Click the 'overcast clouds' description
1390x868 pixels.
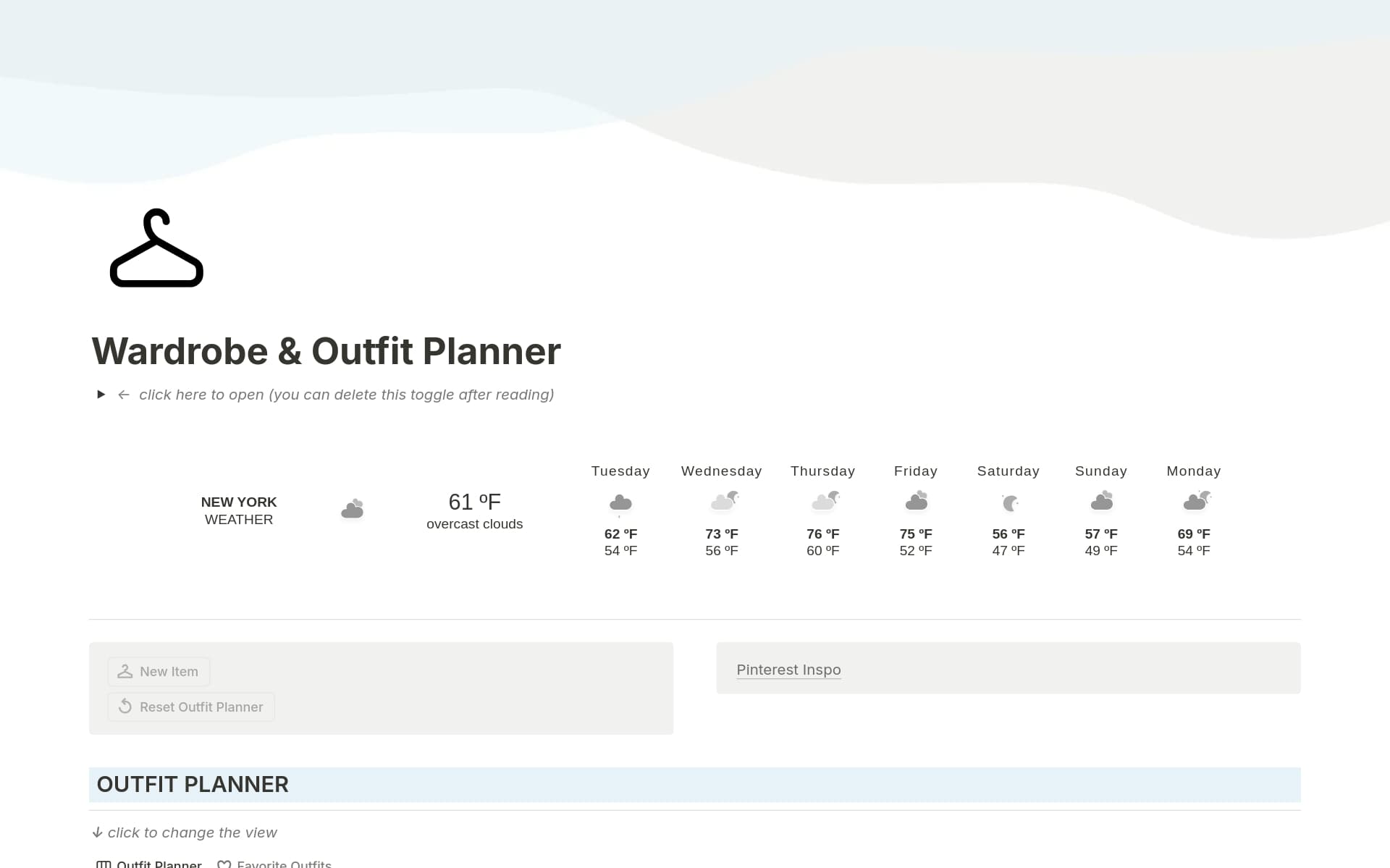pyautogui.click(x=475, y=524)
